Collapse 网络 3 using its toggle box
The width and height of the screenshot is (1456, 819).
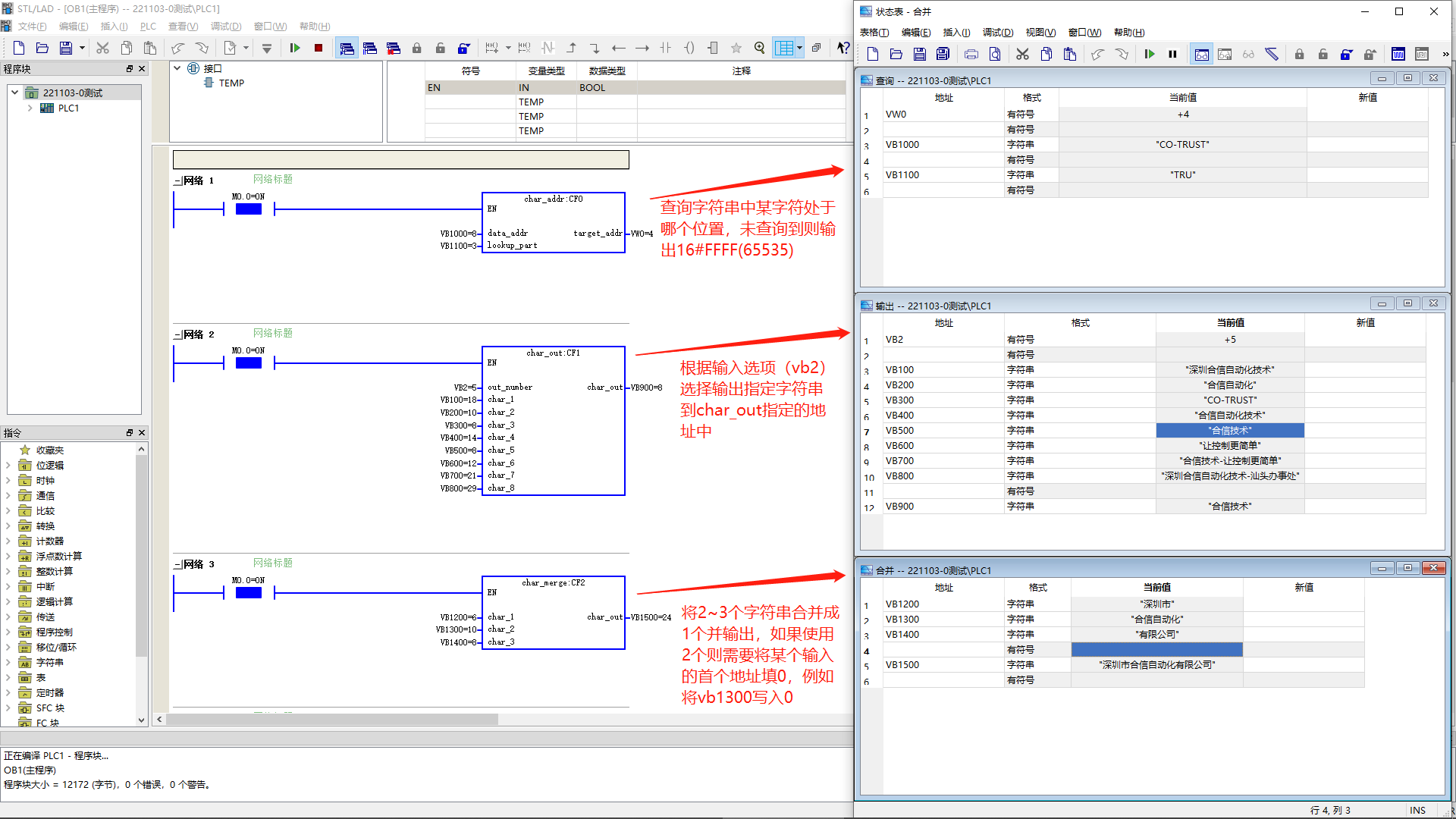pos(177,565)
